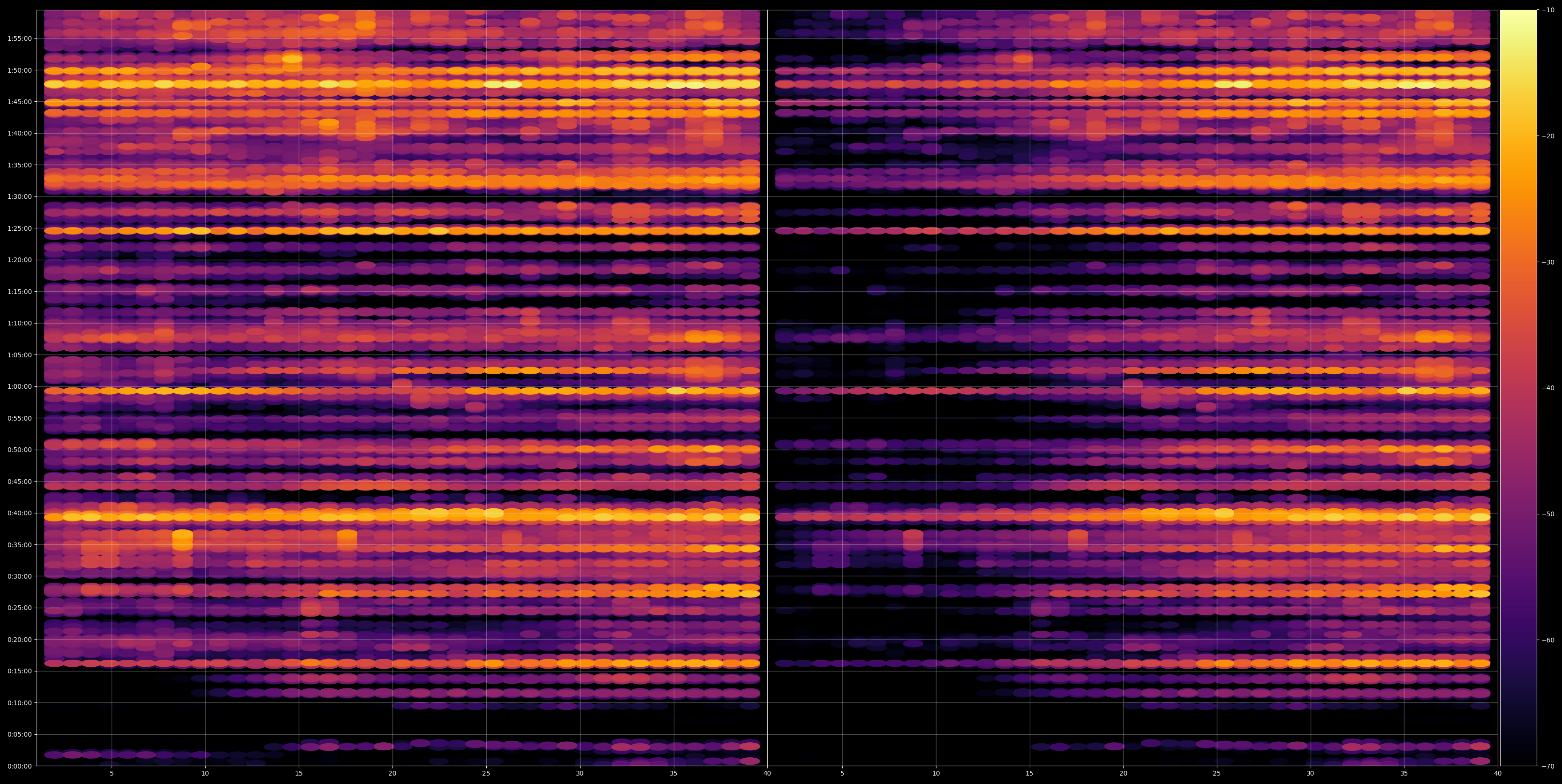
Task: Select the 1:20:00 time axis label
Action: click(x=19, y=260)
